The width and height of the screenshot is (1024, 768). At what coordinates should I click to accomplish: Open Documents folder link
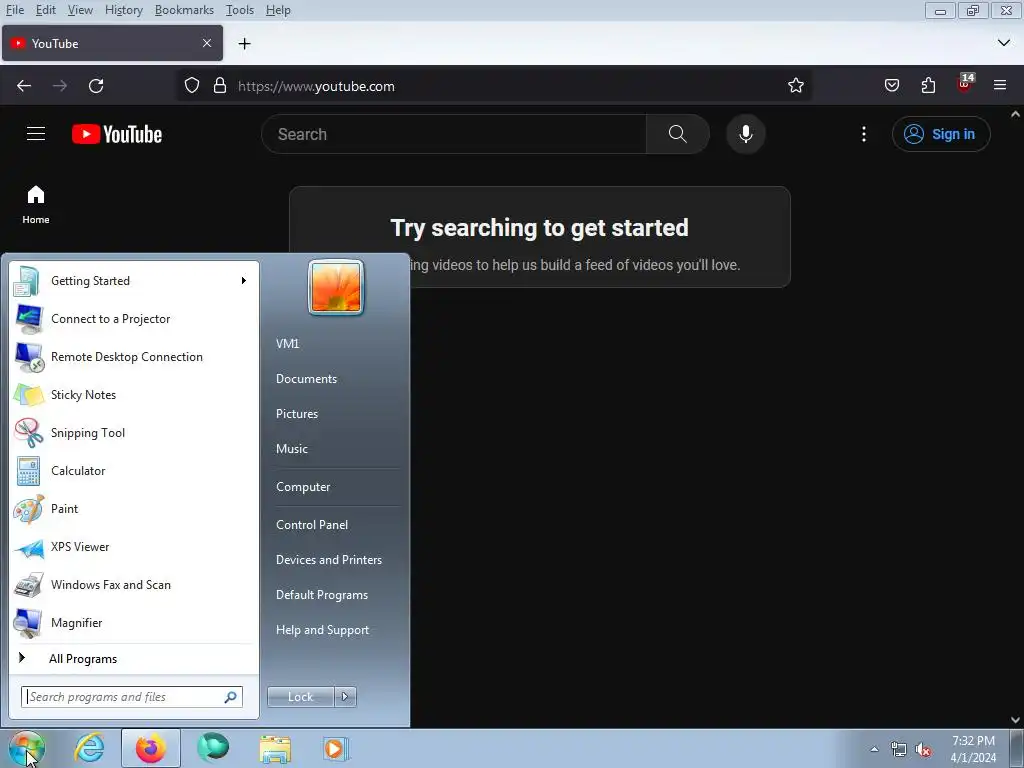306,379
